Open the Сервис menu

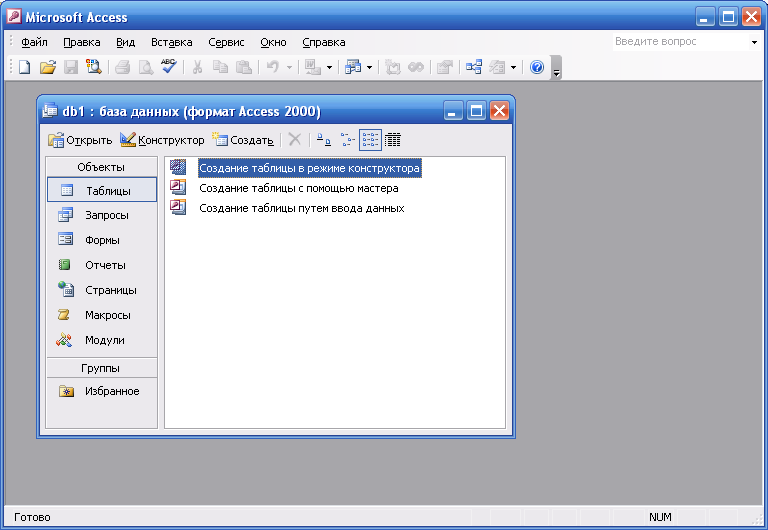(x=226, y=42)
